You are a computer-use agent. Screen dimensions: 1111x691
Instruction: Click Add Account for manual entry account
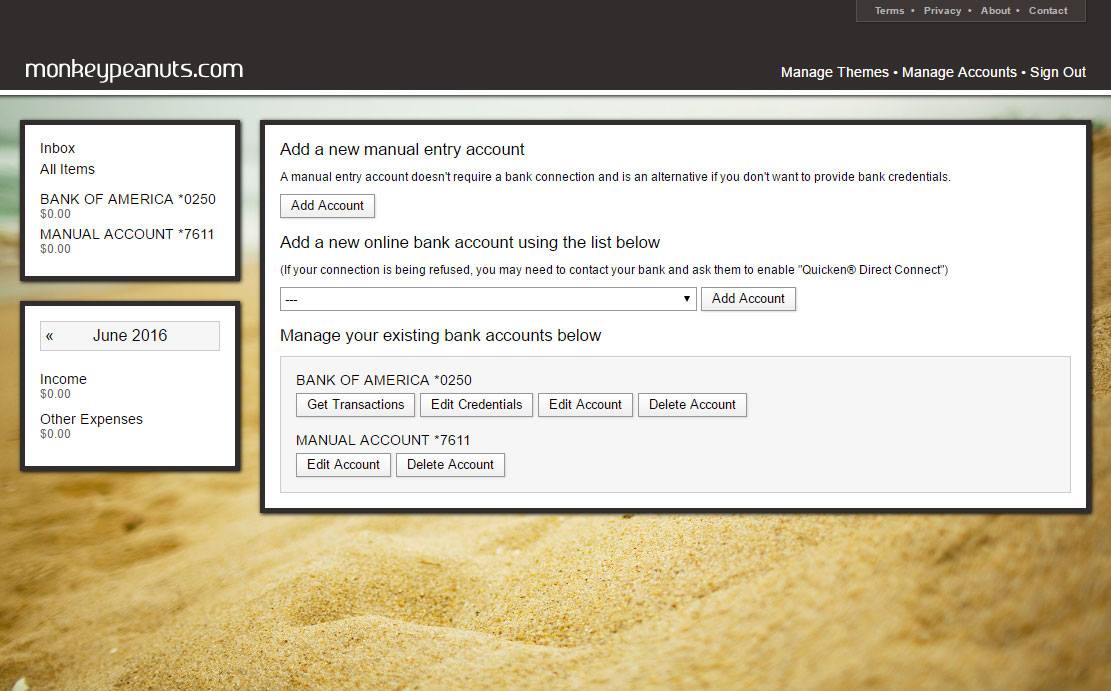pyautogui.click(x=327, y=206)
